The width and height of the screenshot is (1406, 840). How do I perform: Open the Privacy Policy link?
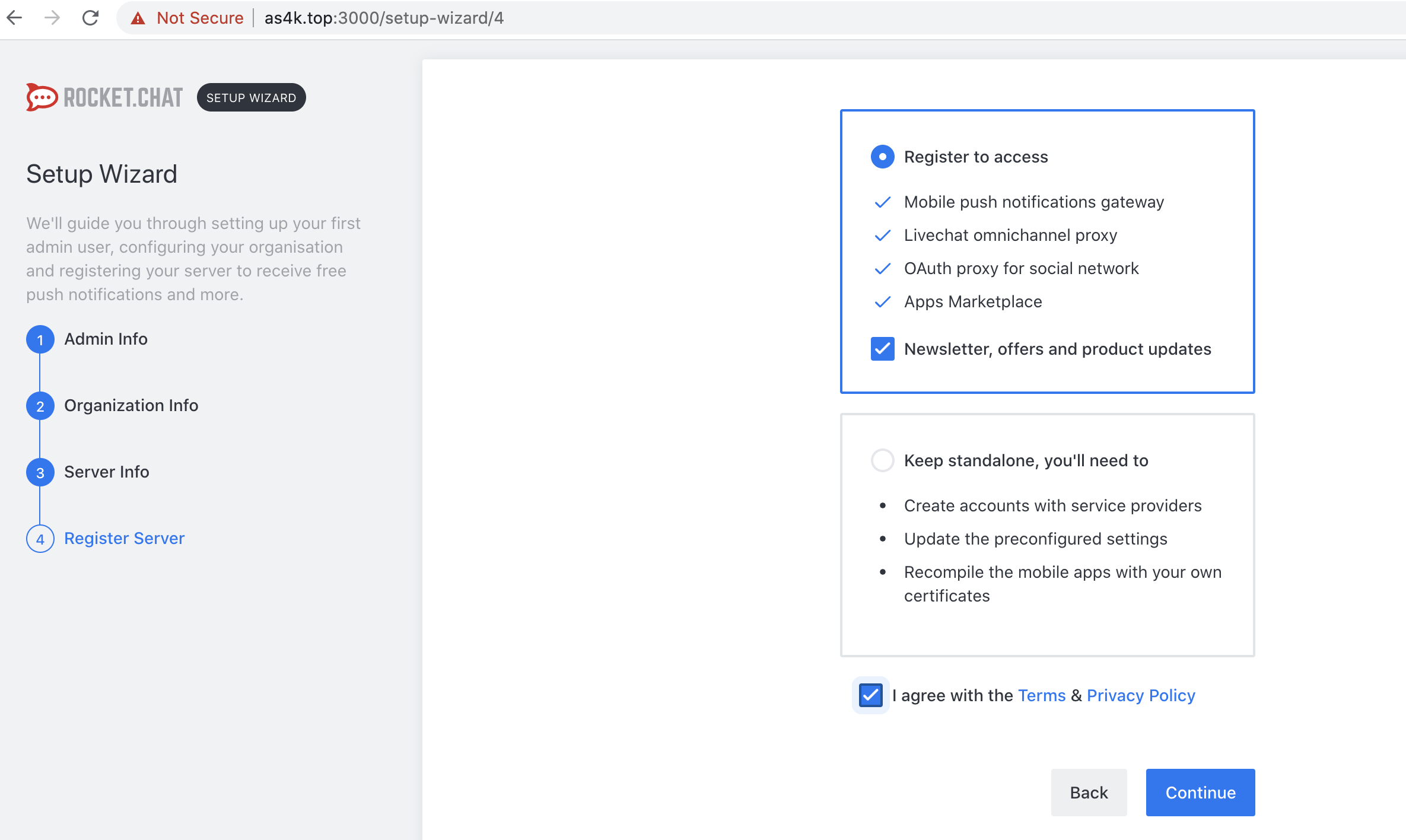(x=1141, y=695)
